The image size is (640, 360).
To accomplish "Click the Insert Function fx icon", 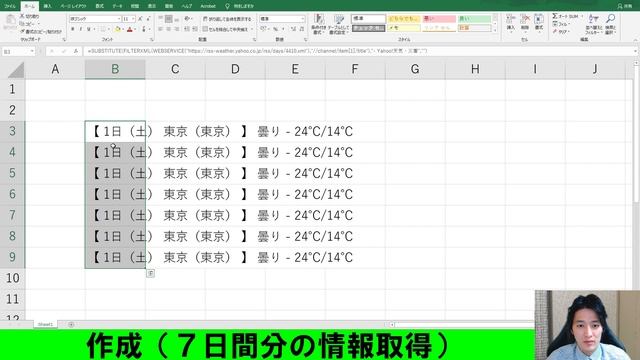I will click(x=76, y=51).
